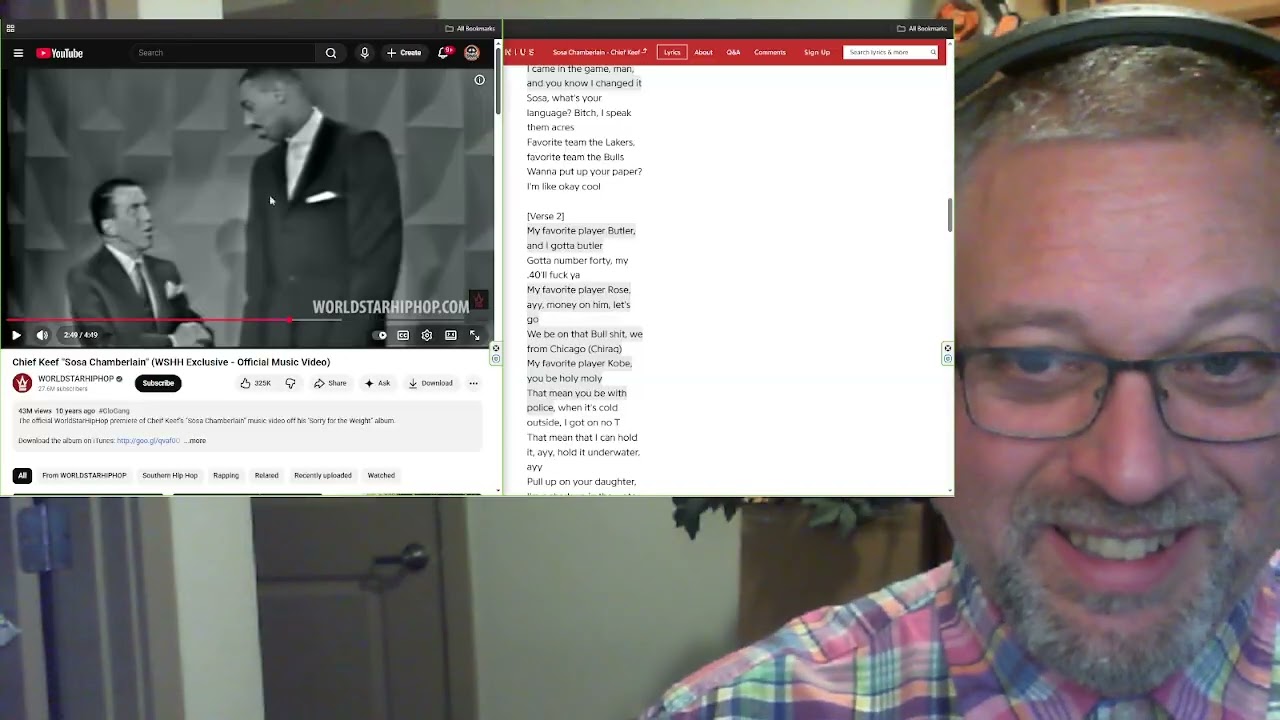This screenshot has width=1280, height=720.
Task: Select the Related filter chip
Action: 266,475
